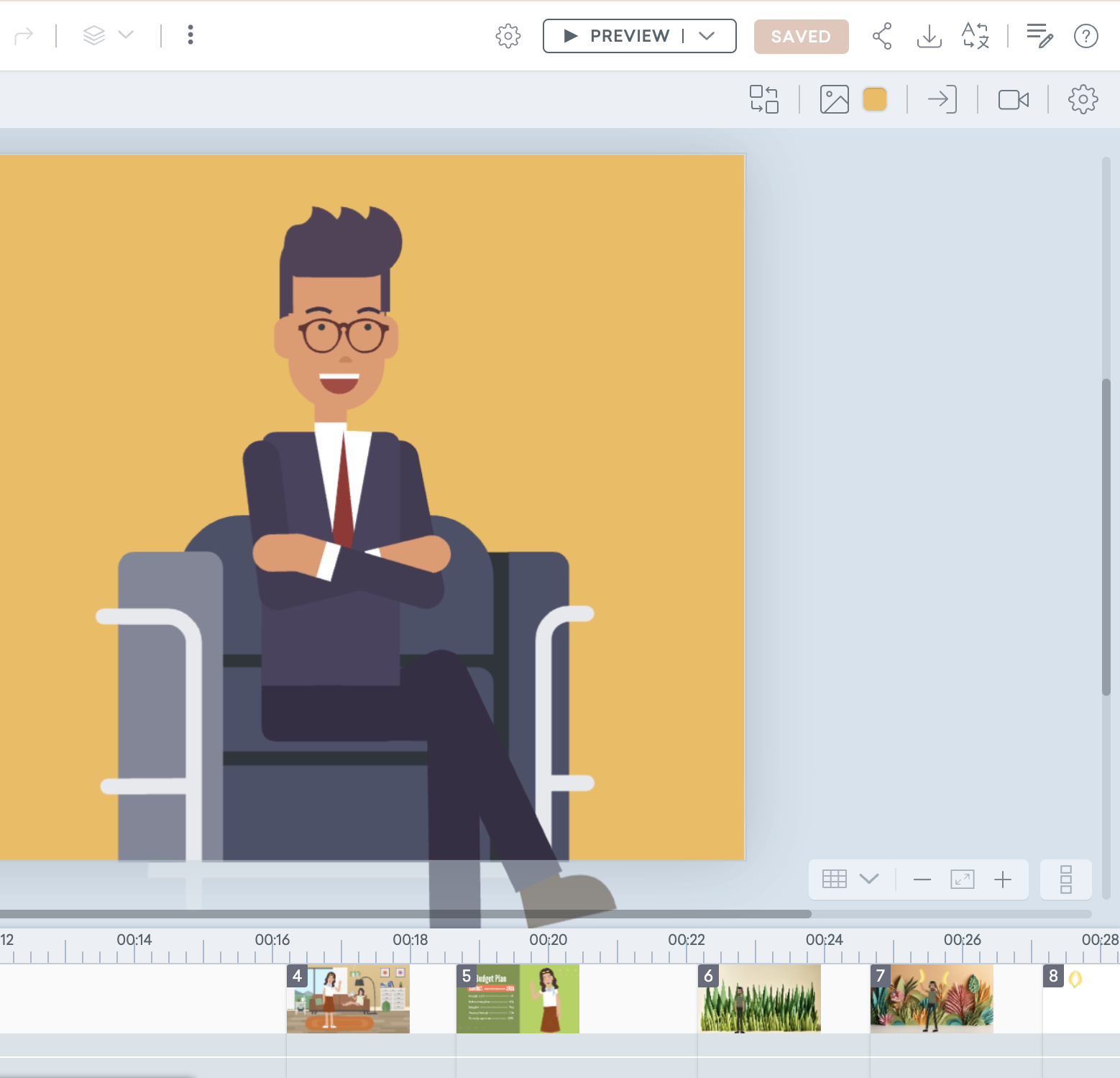
Task: Zoom in the timeline with the plus icon
Action: 1003,879
